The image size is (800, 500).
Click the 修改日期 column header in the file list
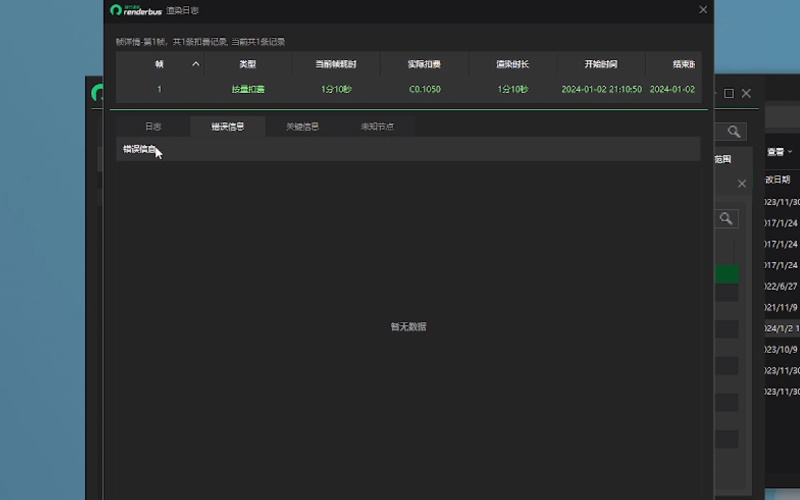[778, 180]
